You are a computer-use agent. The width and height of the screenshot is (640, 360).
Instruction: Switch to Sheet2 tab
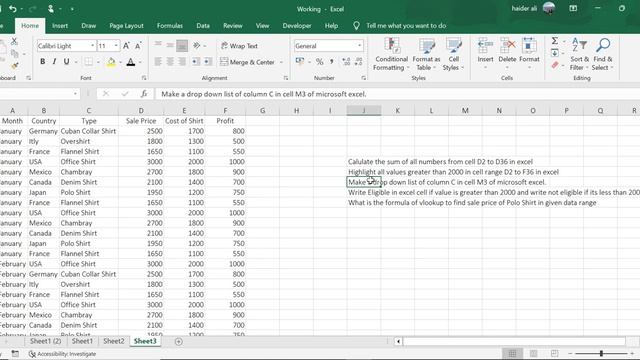(113, 341)
